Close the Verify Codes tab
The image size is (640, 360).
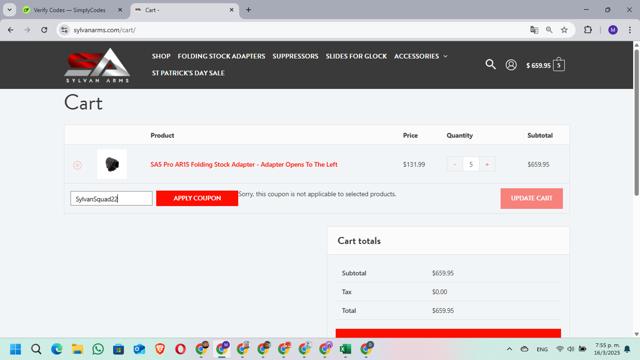(120, 10)
